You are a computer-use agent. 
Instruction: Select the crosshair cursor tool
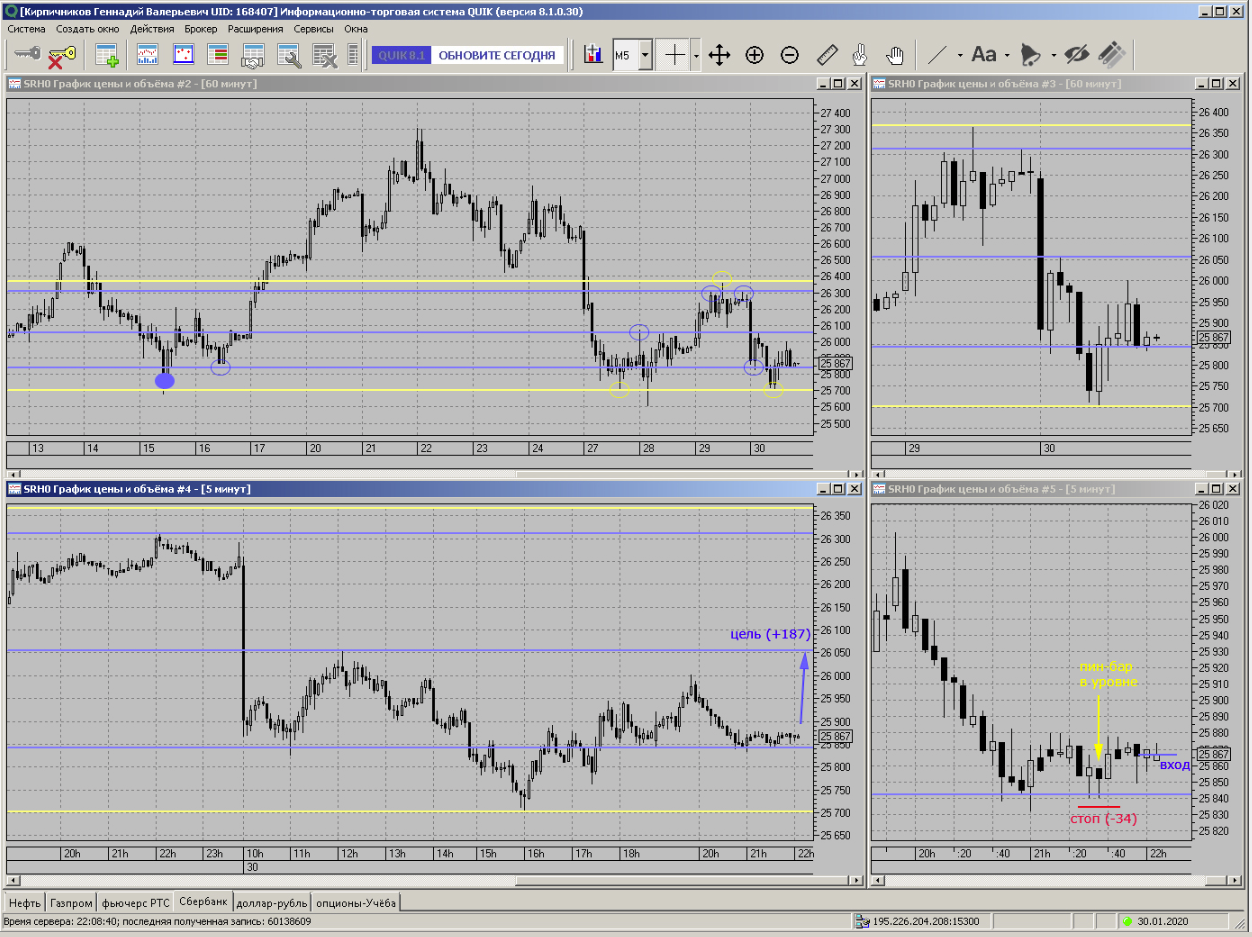676,55
